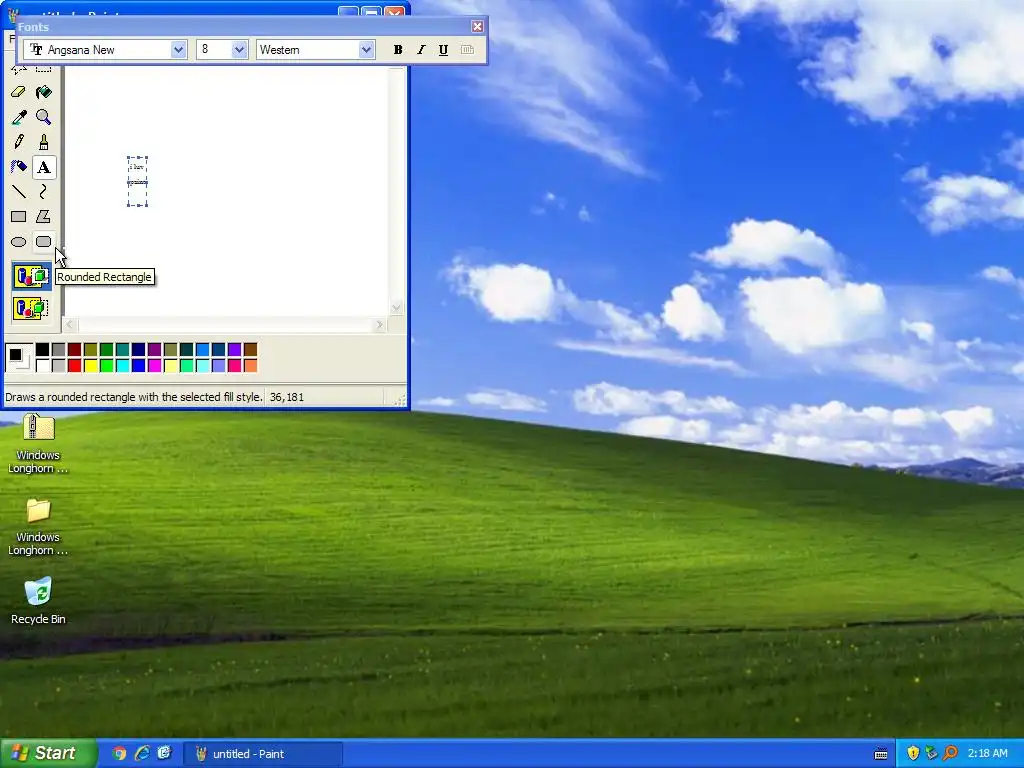Toggle Bold in the Fonts toolbar

pyautogui.click(x=398, y=50)
